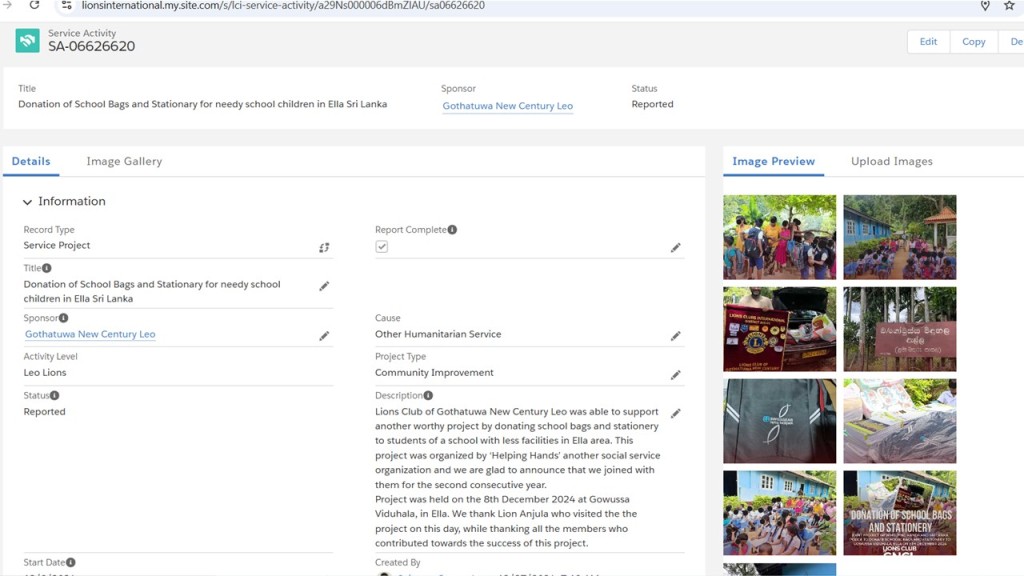Click the Created By label
Viewport: 1024px width, 576px height.
coord(398,562)
